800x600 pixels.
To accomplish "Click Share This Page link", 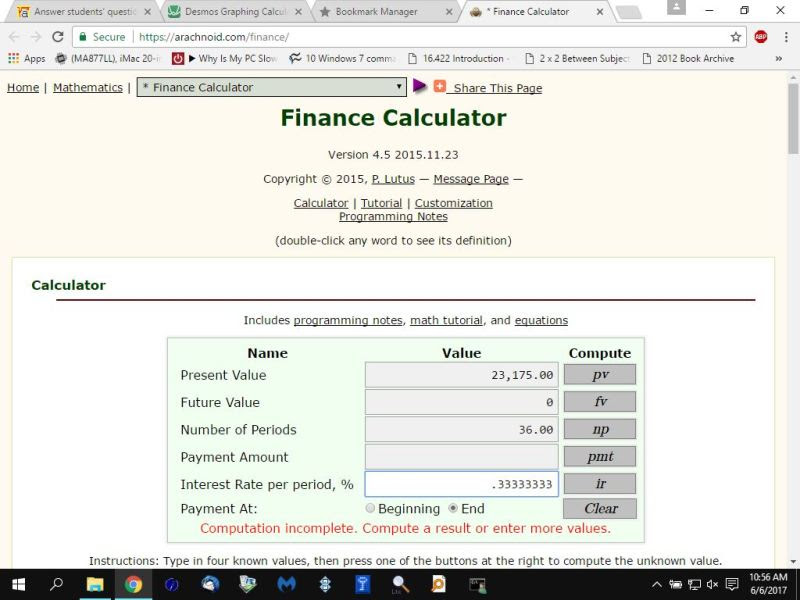I will 497,88.
